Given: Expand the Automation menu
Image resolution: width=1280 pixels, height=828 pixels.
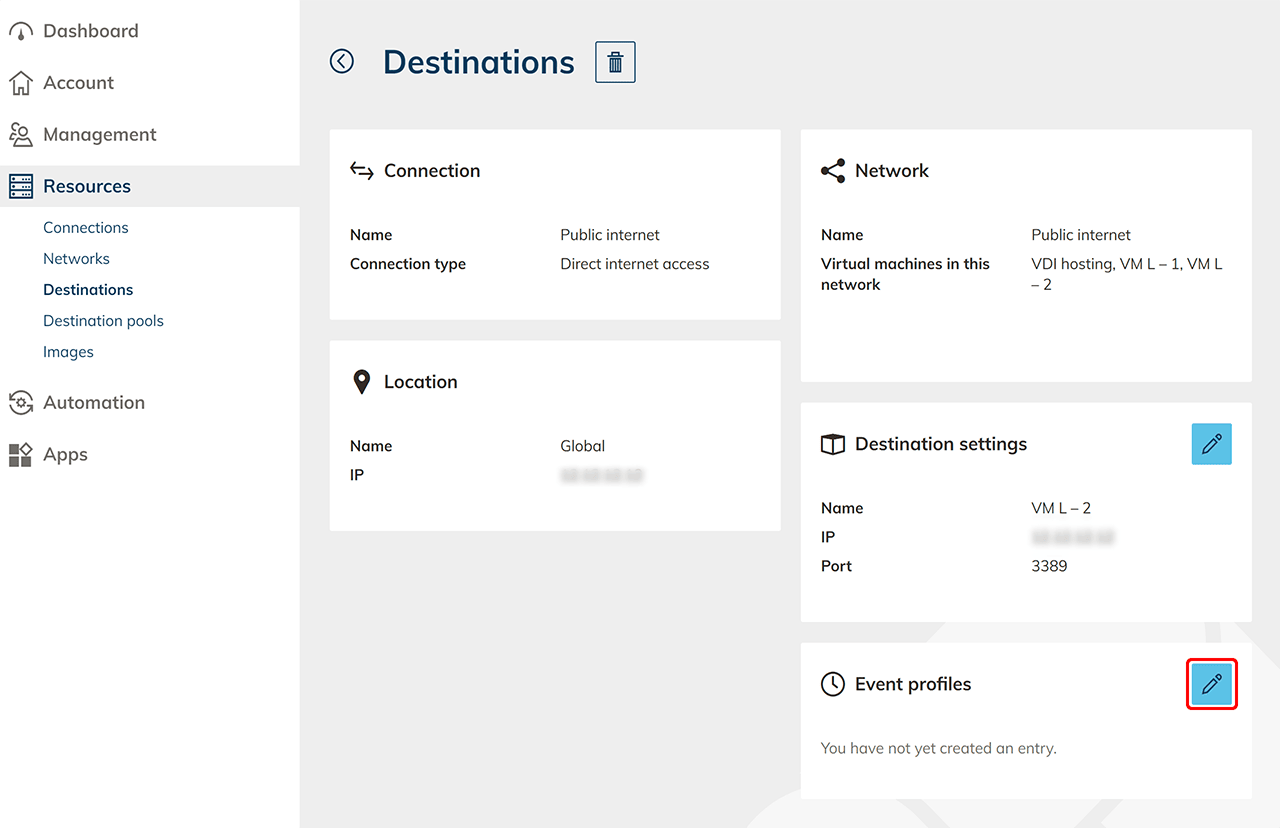Looking at the screenshot, I should pos(94,402).
